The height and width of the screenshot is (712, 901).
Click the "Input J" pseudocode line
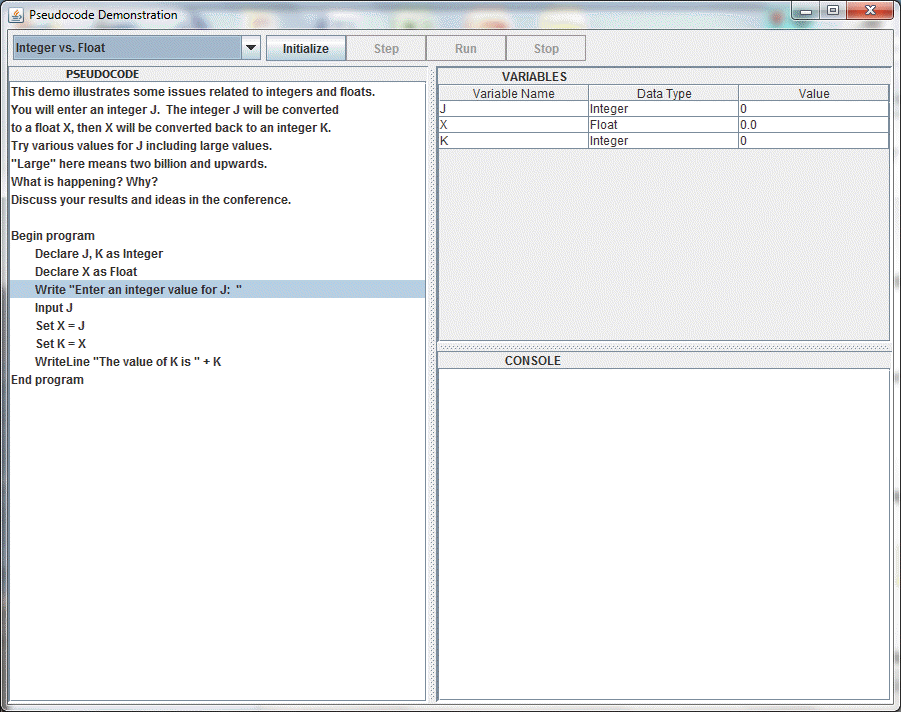(54, 308)
